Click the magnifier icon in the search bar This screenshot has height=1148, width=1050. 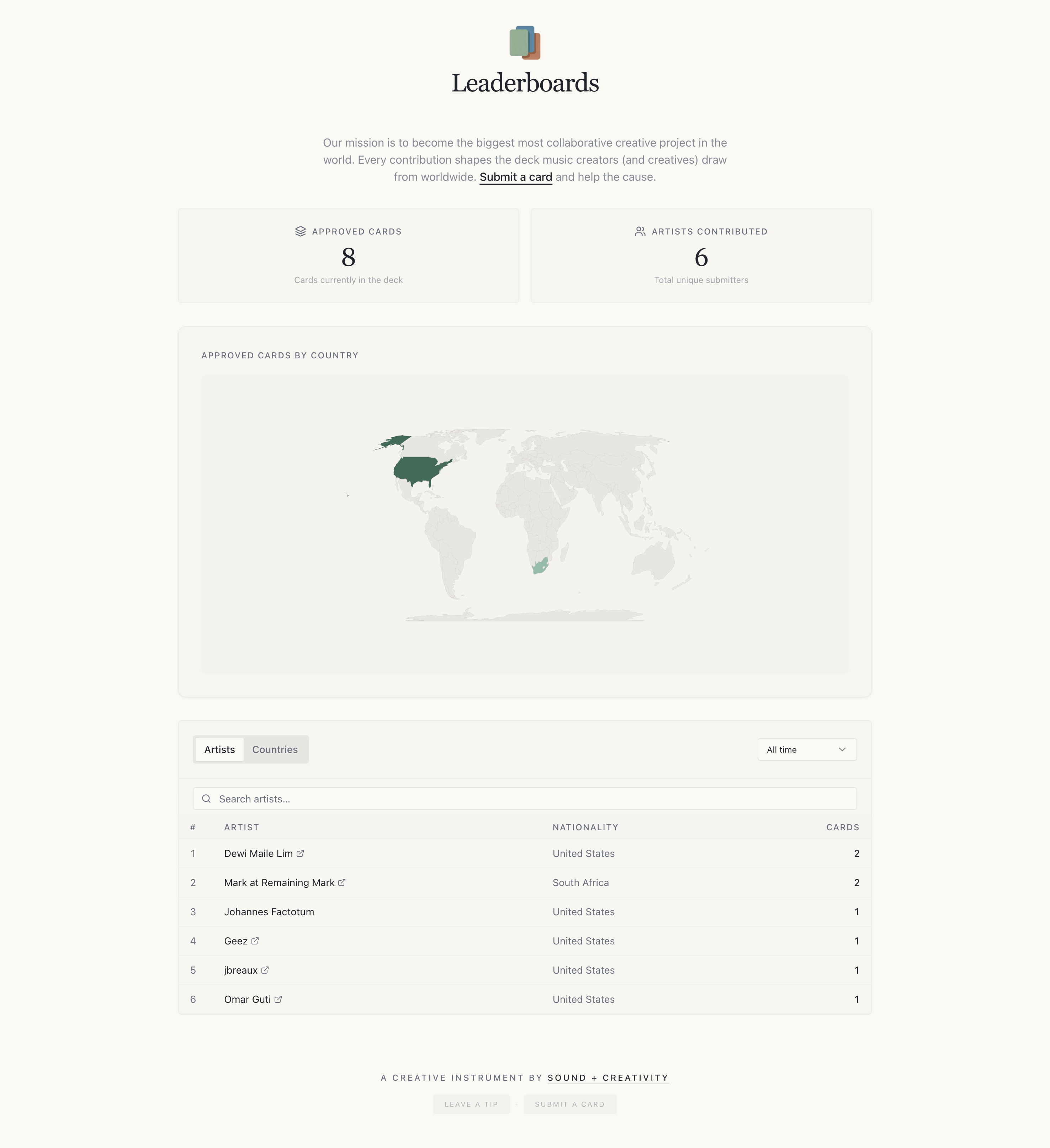pos(206,798)
